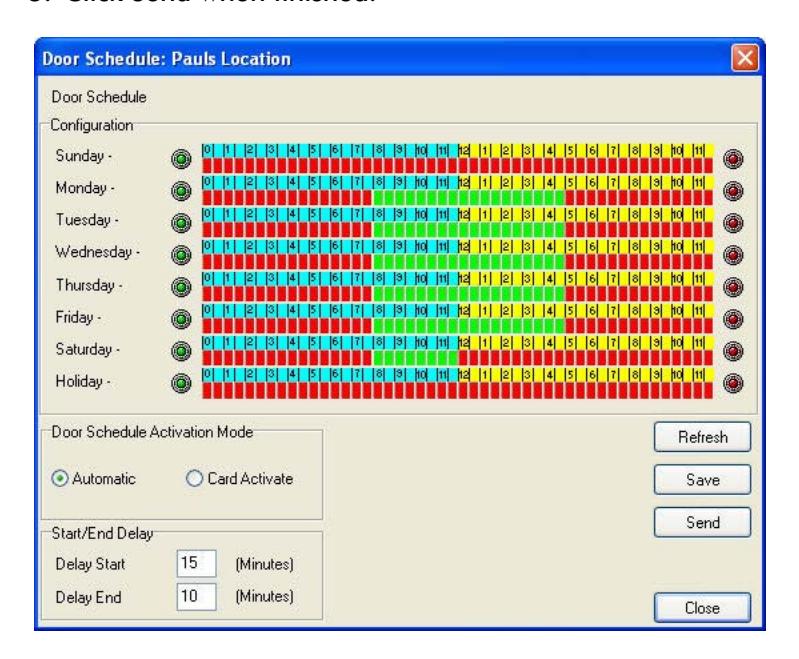Click Sunday's 12 PM hour label
This screenshot has width=799, height=659.
point(464,150)
